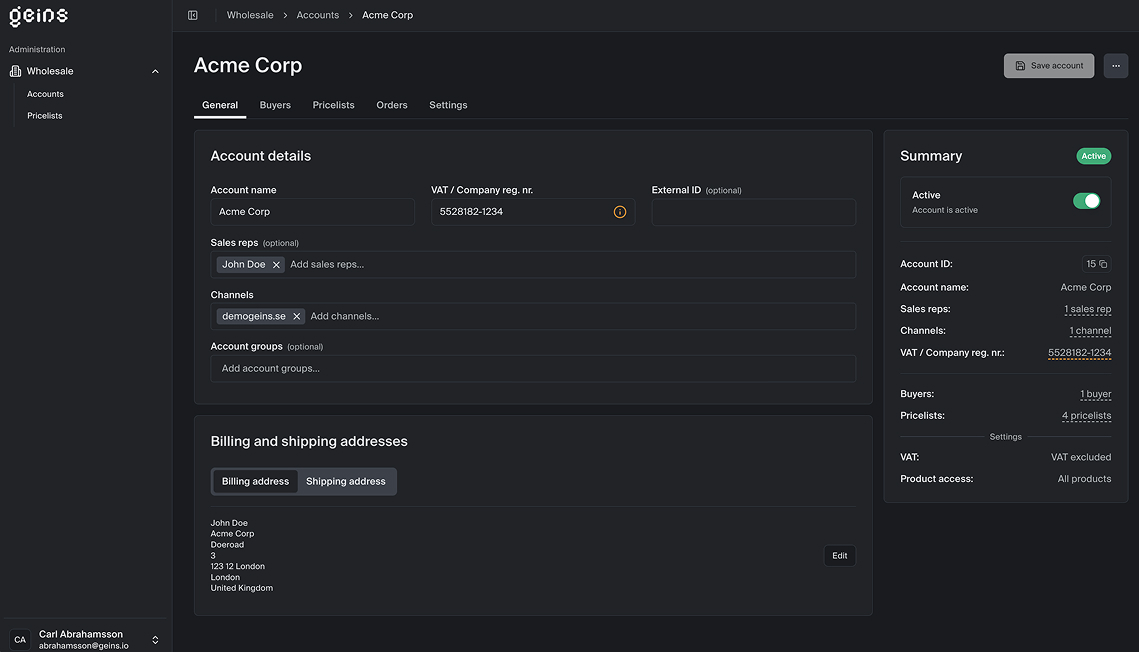Toggle the sidebar panel icon
The image size is (1139, 653).
click(193, 15)
